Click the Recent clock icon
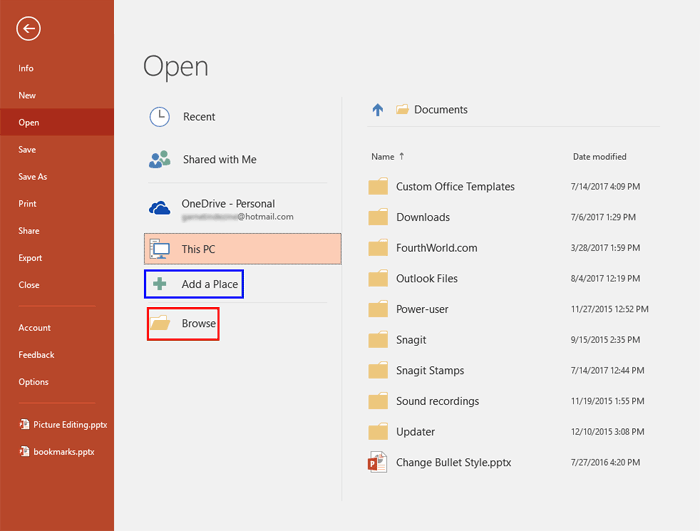Viewport: 700px width, 531px height. [x=160, y=117]
